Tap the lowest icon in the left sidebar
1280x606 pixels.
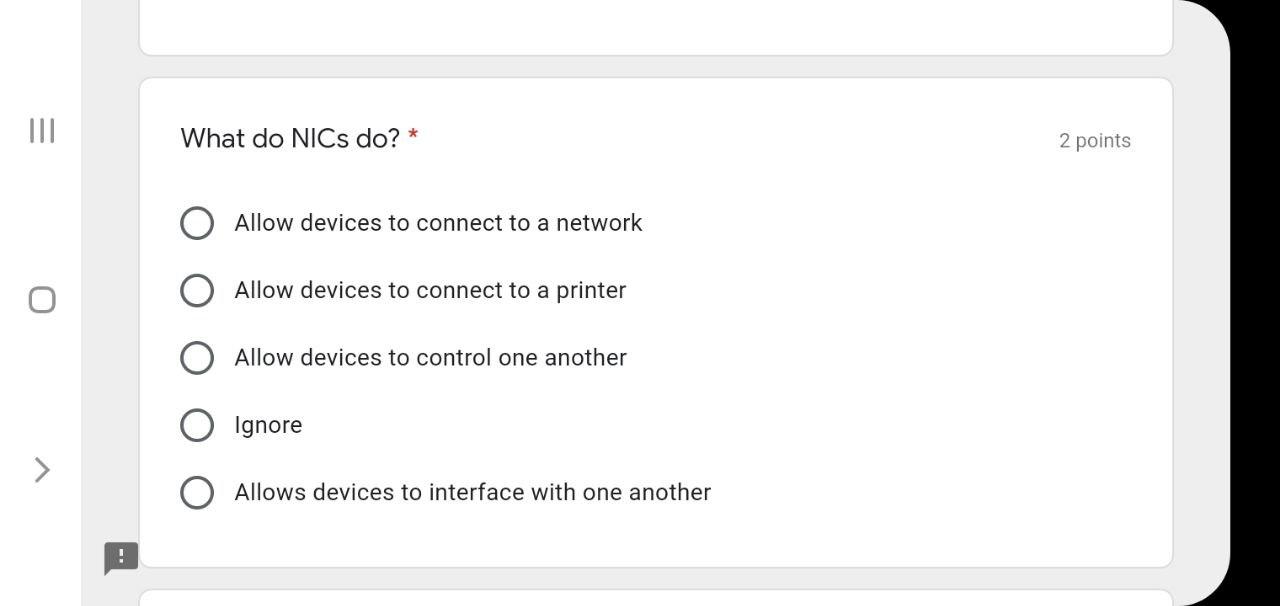pos(41,468)
